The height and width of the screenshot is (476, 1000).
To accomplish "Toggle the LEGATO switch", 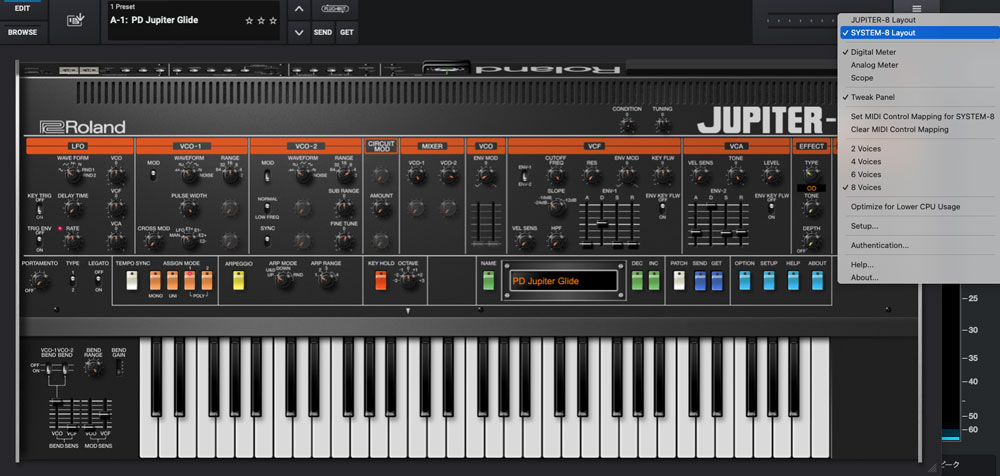I will click(x=98, y=279).
